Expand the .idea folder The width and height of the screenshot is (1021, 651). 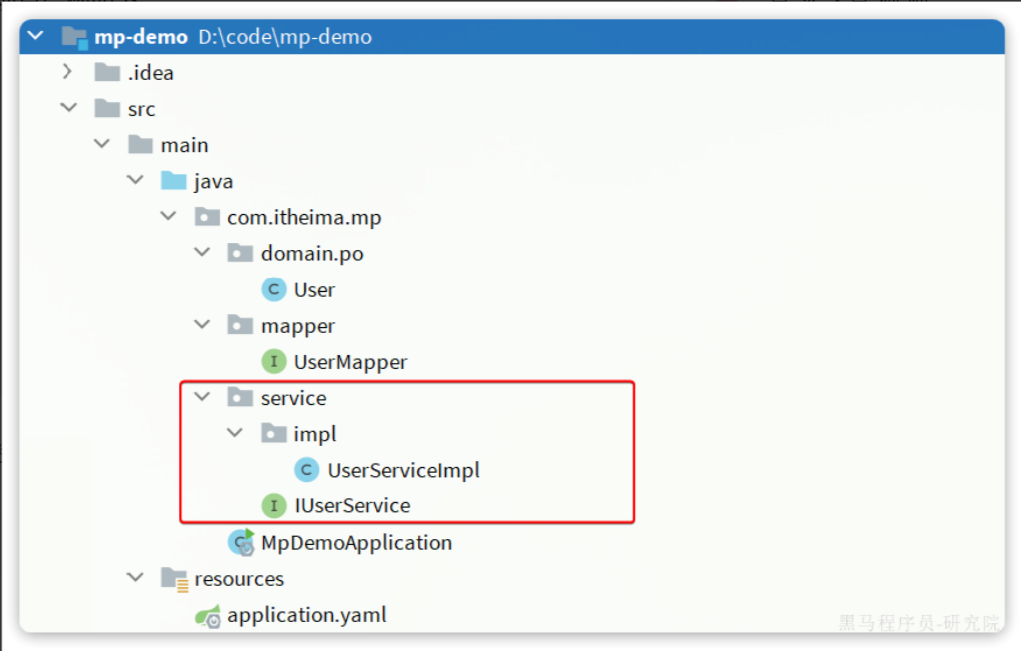click(x=67, y=72)
